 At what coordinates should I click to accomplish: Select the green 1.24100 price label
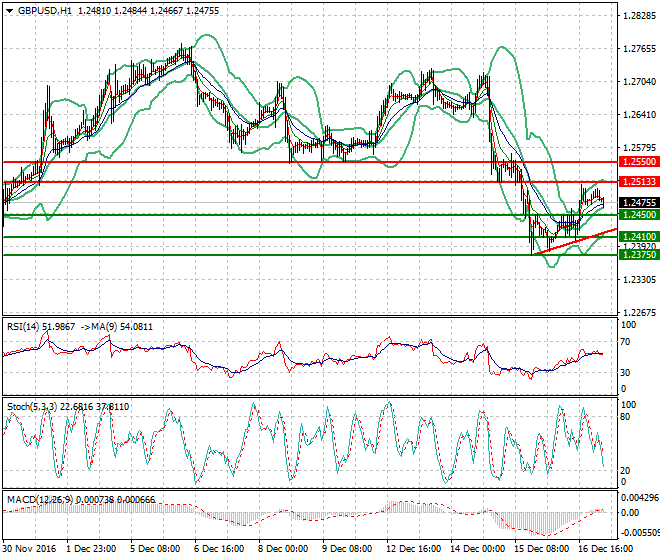tap(639, 237)
